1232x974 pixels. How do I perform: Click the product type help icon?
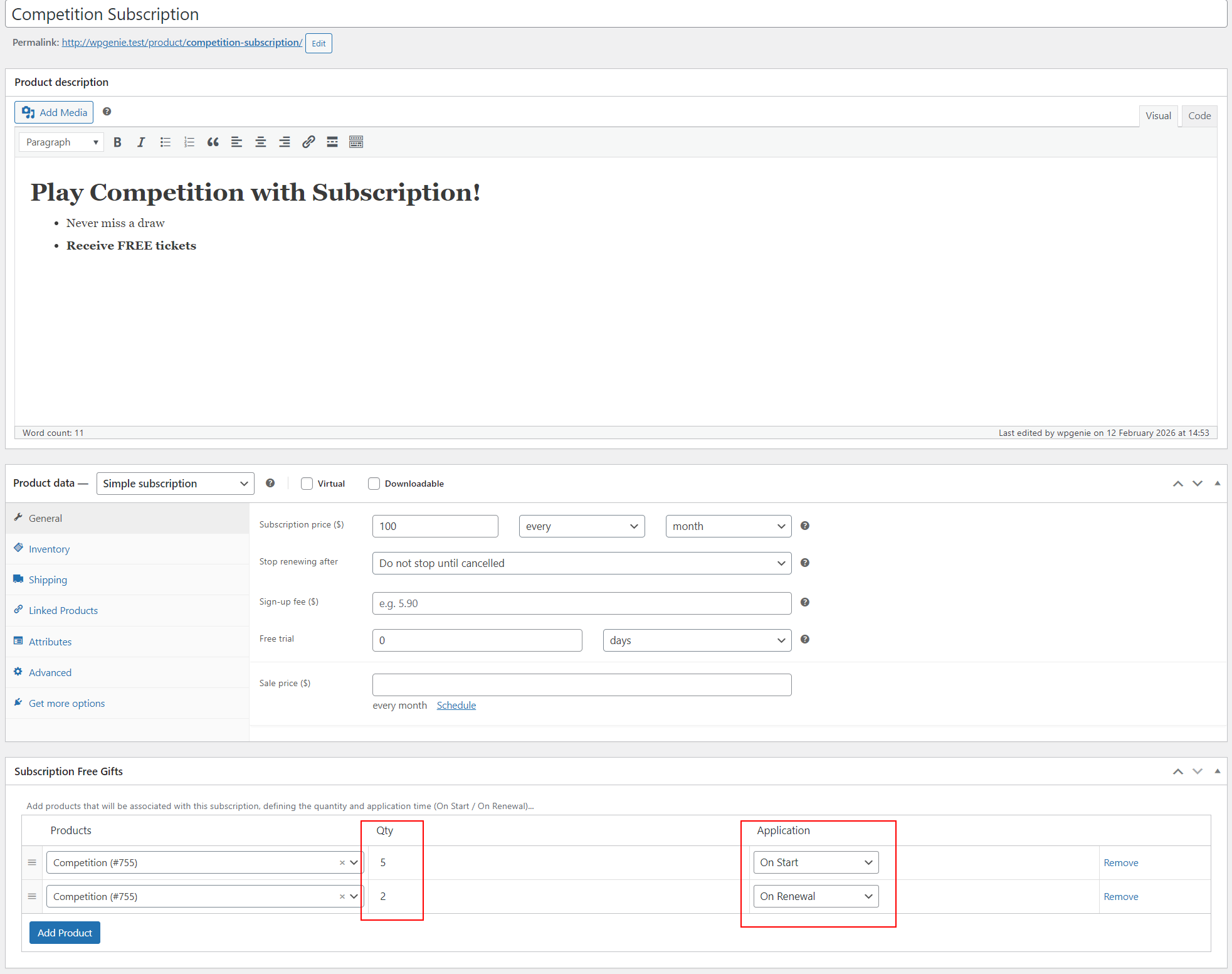(x=270, y=483)
